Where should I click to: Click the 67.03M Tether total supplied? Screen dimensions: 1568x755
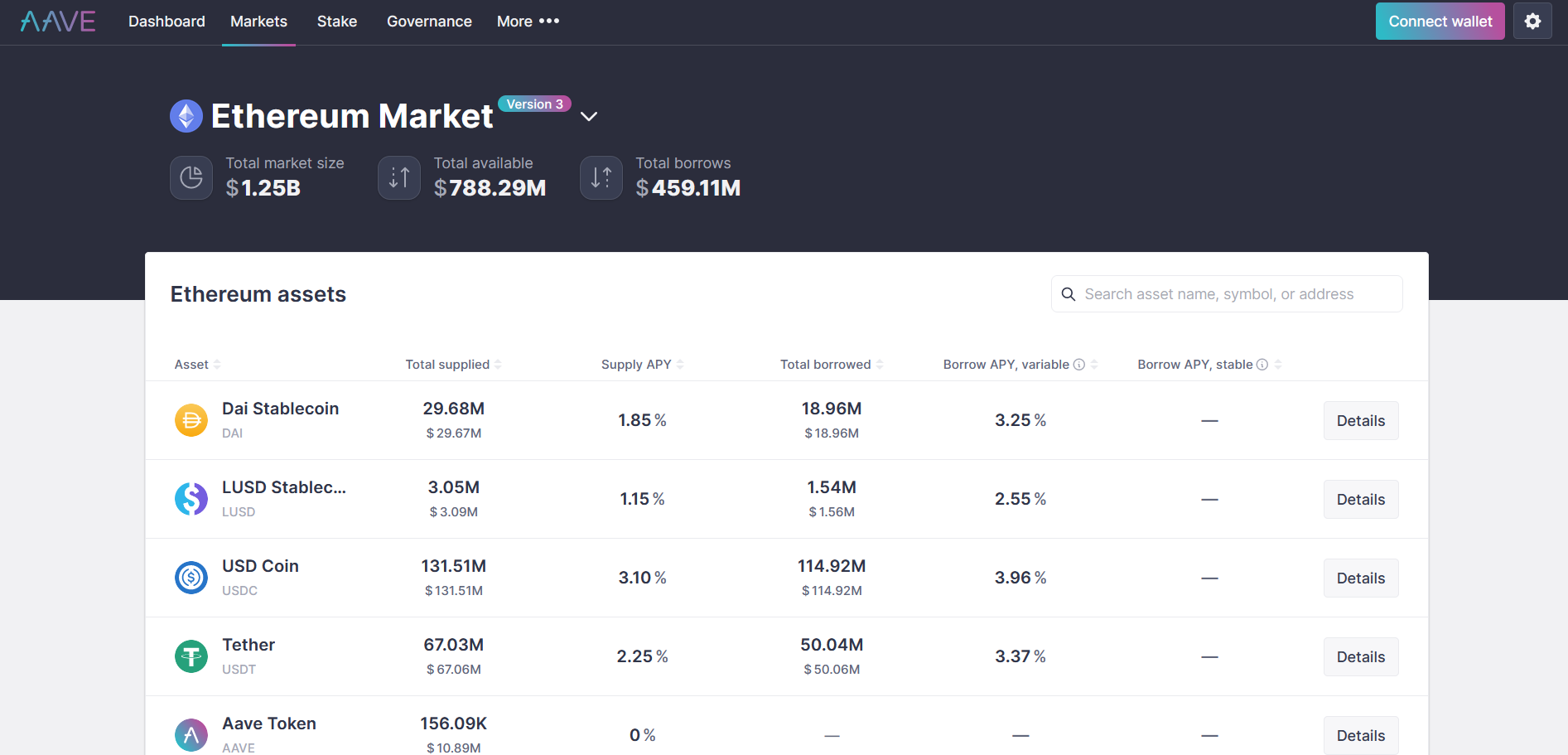pos(453,645)
